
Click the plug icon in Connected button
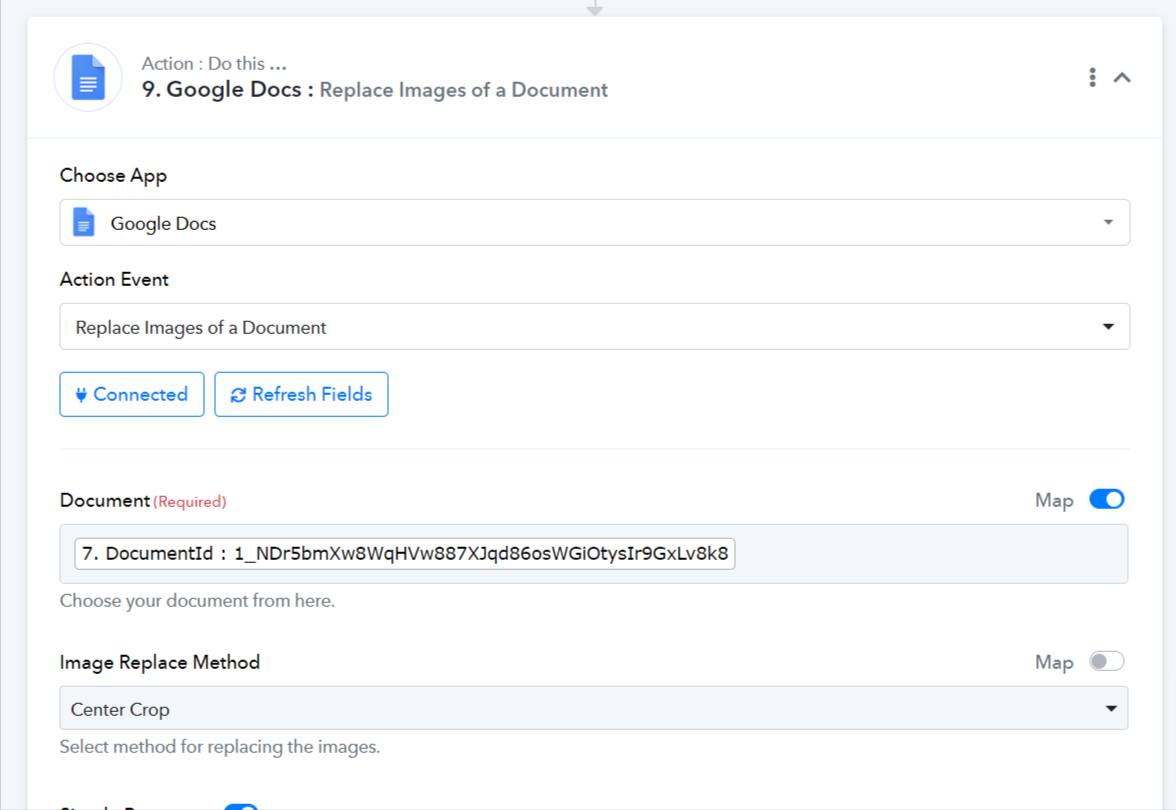(81, 394)
